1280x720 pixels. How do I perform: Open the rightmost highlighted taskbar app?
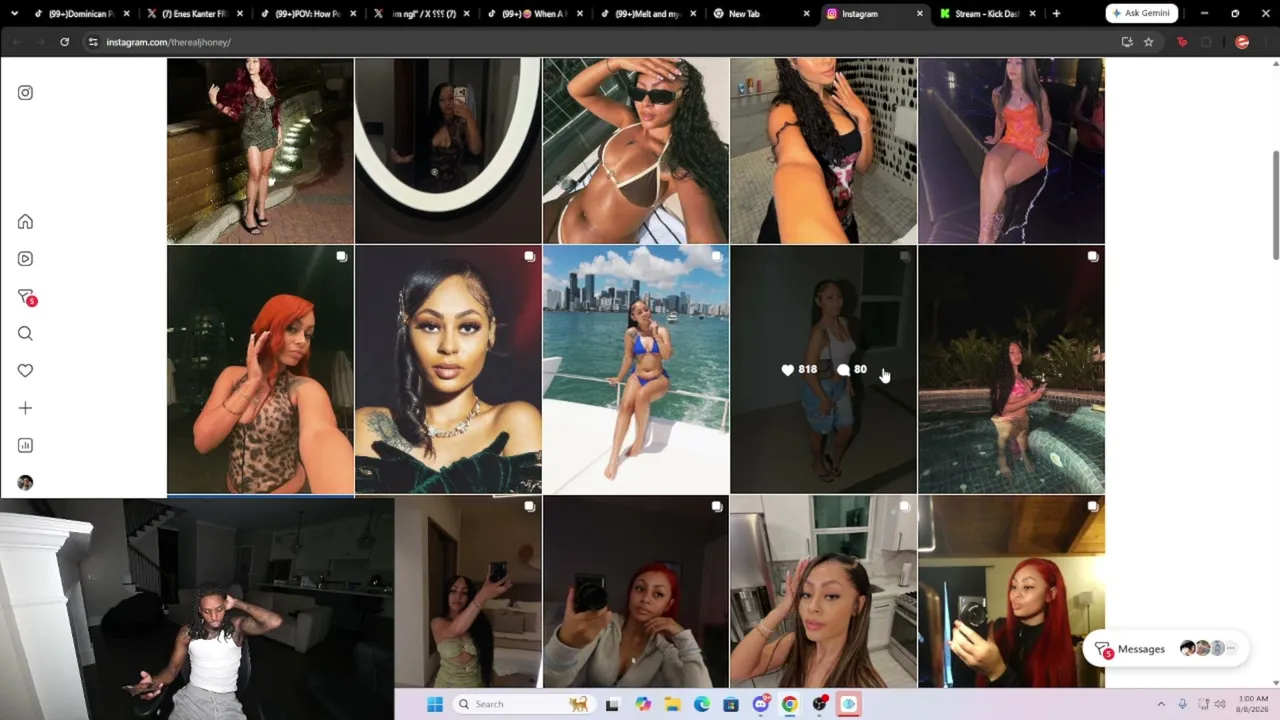point(848,704)
